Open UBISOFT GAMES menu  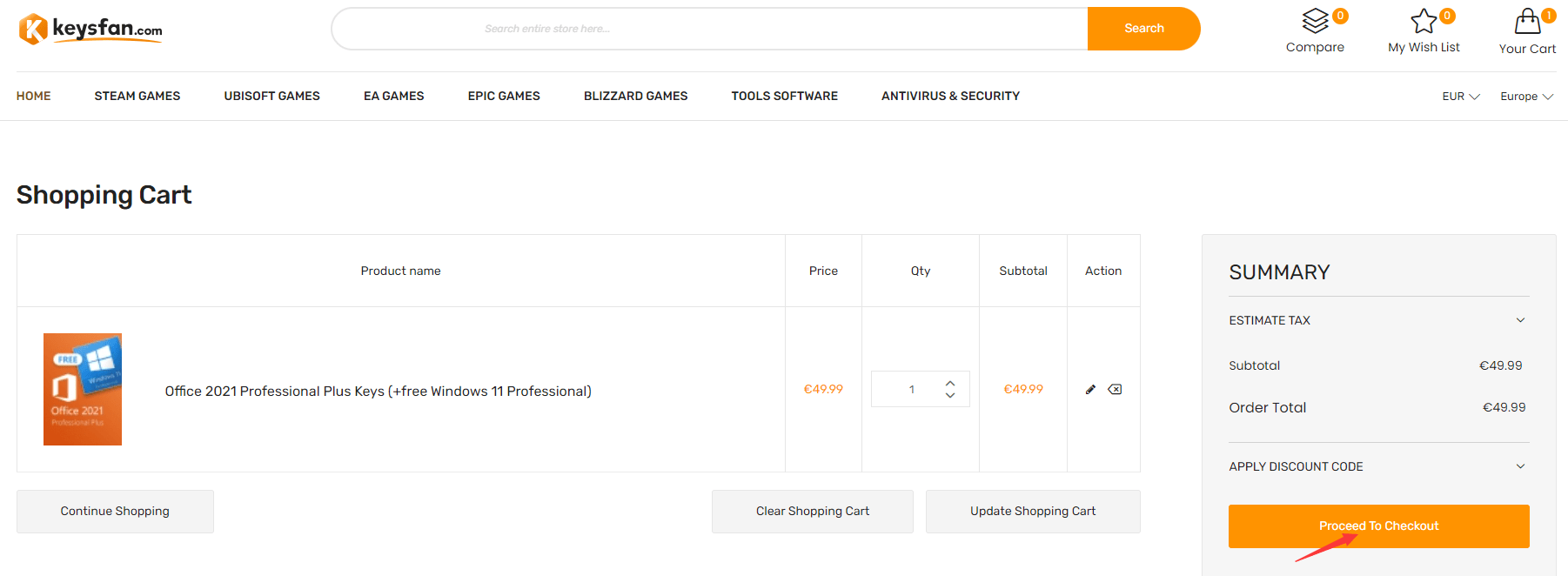pyautogui.click(x=272, y=96)
